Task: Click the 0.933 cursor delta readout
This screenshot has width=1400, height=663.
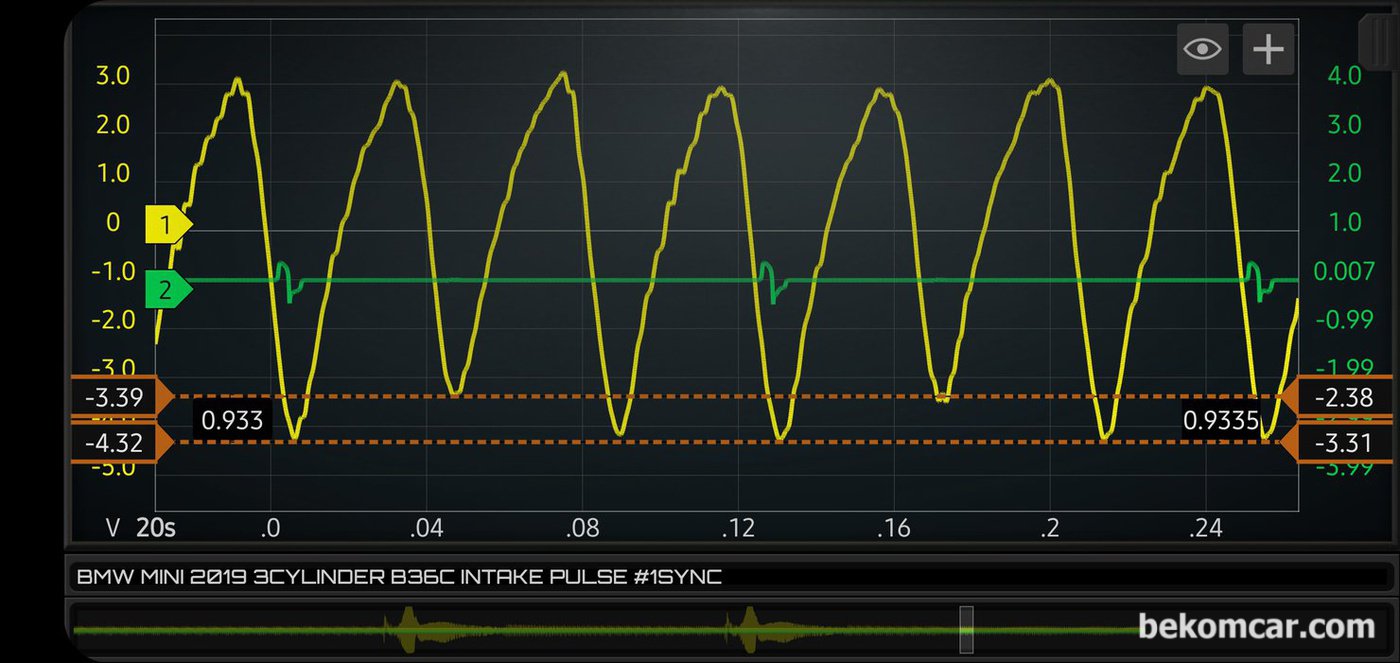Action: (x=232, y=420)
